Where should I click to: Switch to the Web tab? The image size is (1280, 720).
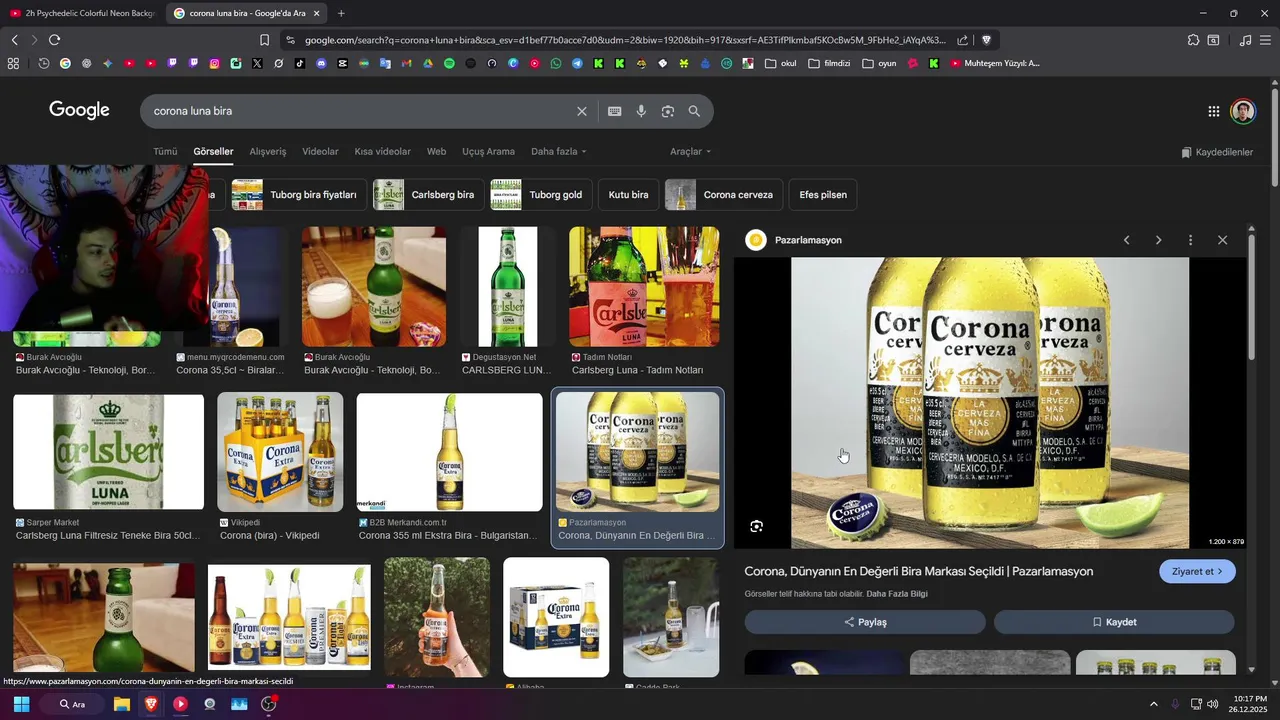click(436, 151)
